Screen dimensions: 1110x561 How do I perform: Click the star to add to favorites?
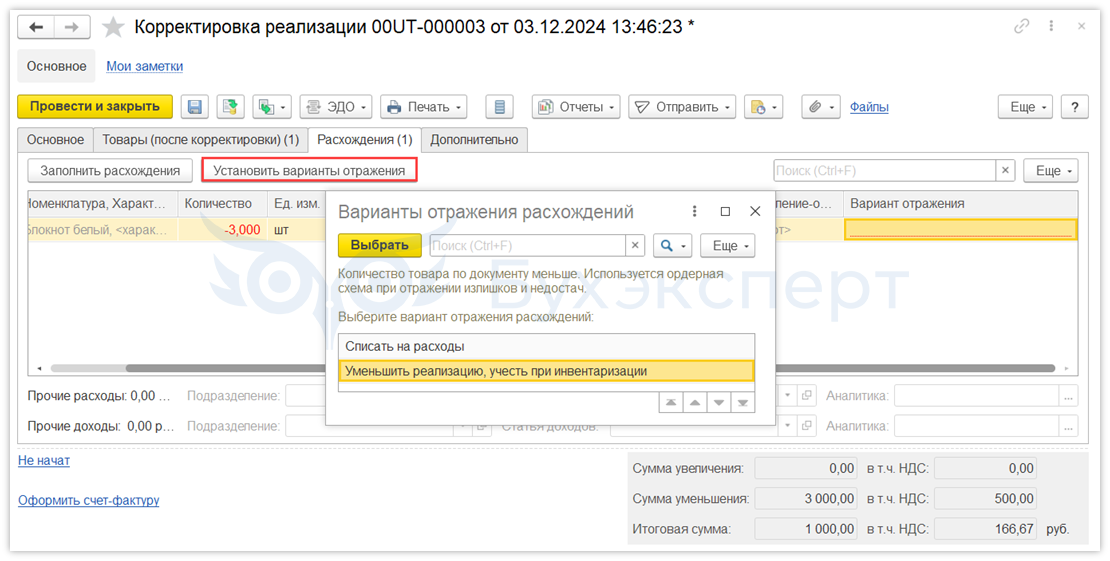(x=114, y=27)
